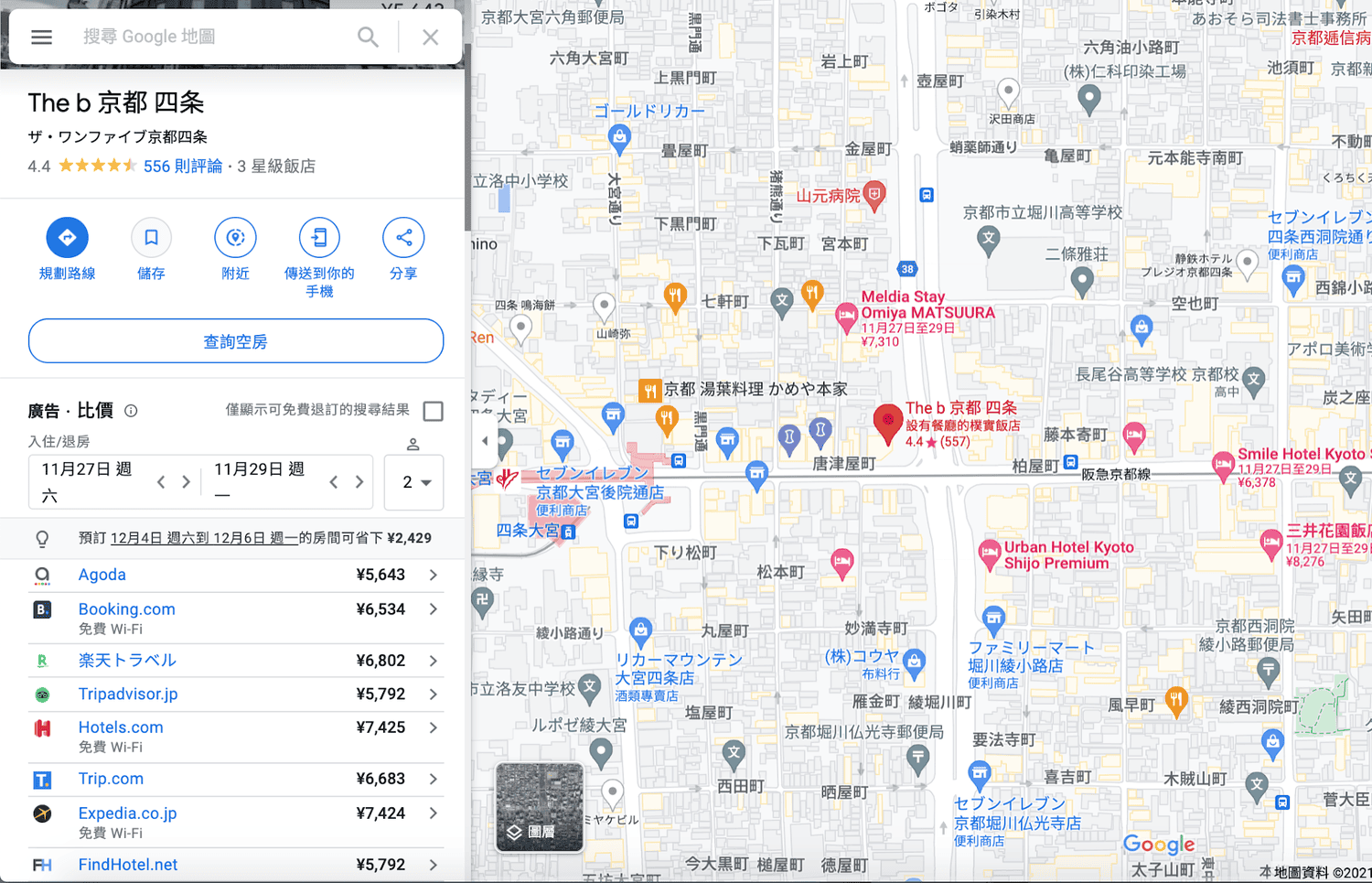This screenshot has width=1372, height=883.
Task: Expand the Agoda row chevron
Action: click(434, 575)
